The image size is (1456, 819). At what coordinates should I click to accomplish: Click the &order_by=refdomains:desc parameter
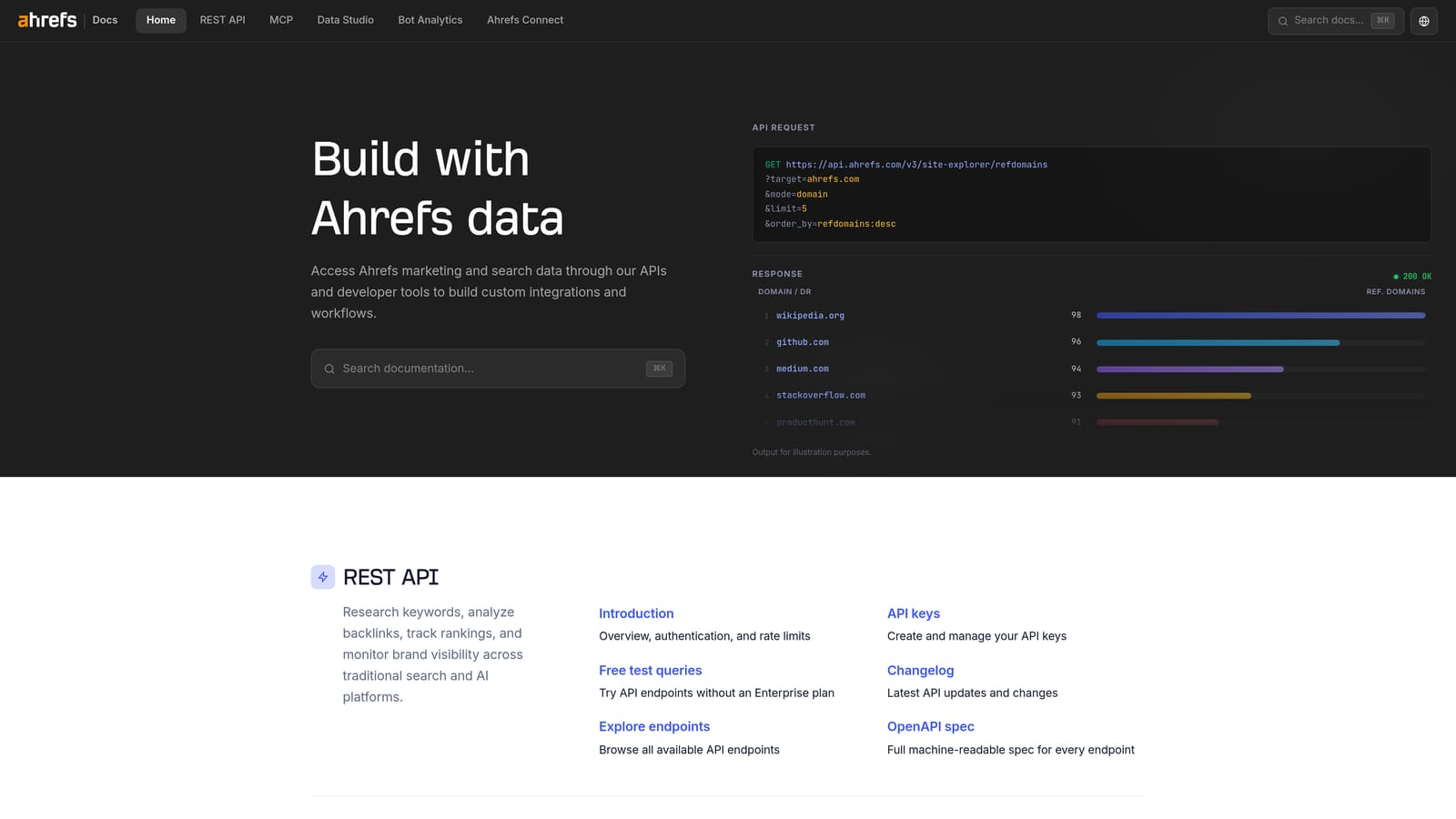[830, 224]
